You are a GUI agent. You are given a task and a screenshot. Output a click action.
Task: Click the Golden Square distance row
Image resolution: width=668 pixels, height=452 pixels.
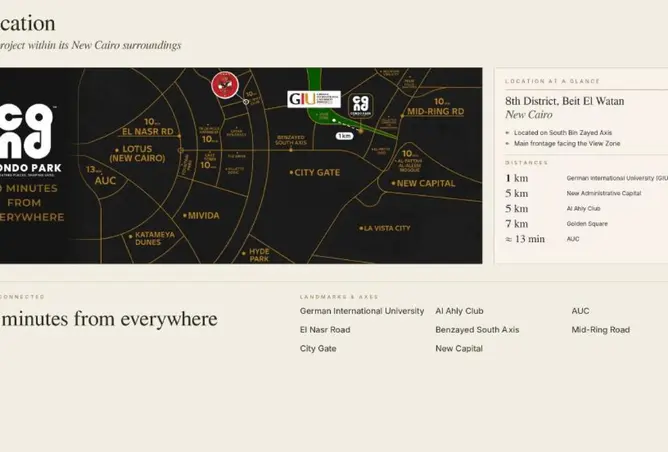pos(586,224)
